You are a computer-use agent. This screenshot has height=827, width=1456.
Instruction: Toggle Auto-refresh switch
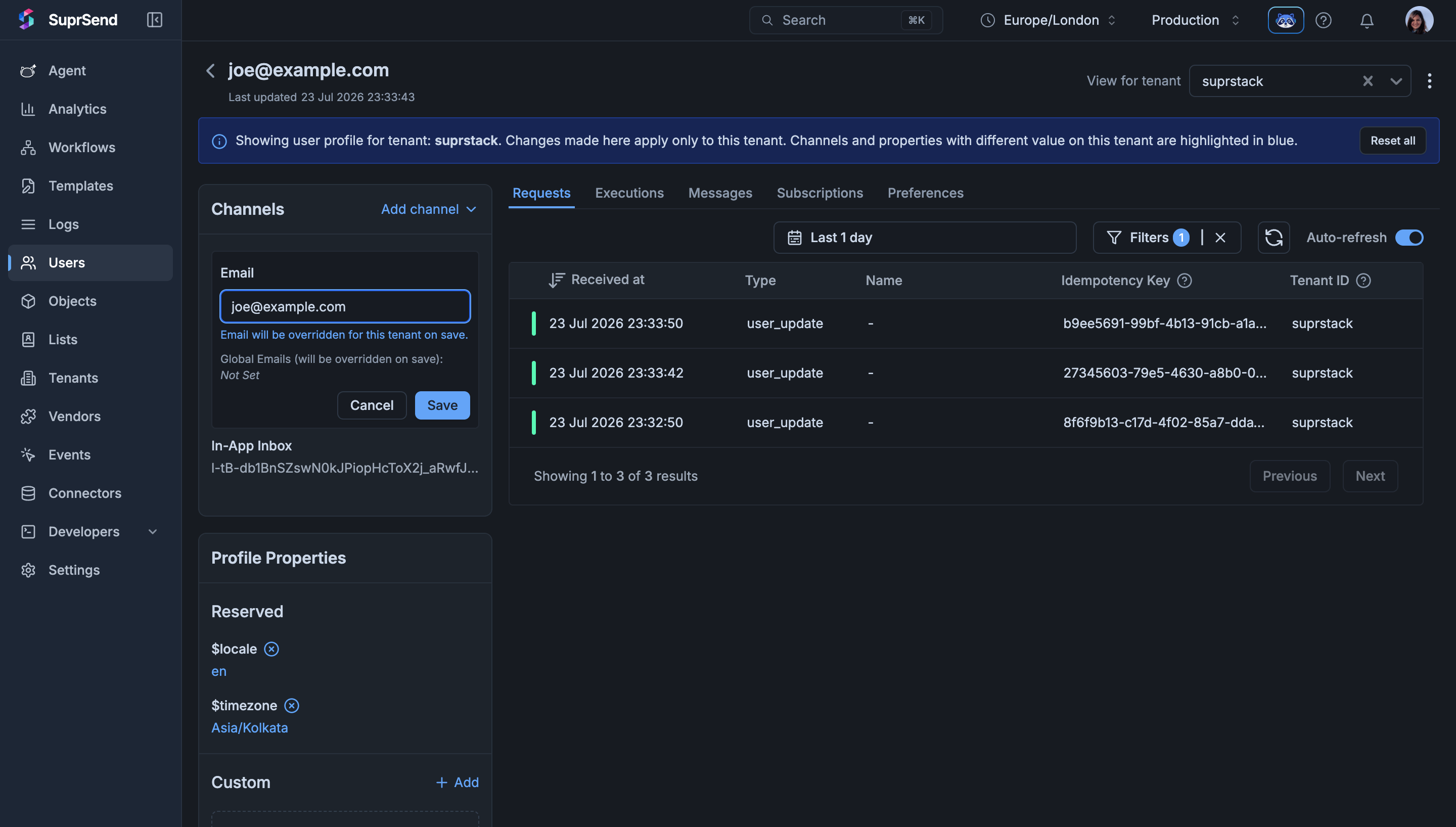pyautogui.click(x=1409, y=238)
